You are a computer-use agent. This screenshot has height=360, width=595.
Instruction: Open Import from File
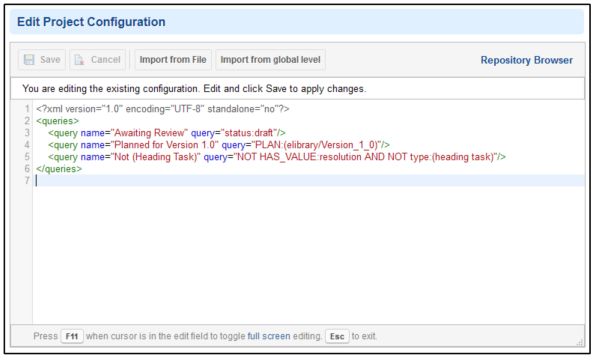click(173, 60)
